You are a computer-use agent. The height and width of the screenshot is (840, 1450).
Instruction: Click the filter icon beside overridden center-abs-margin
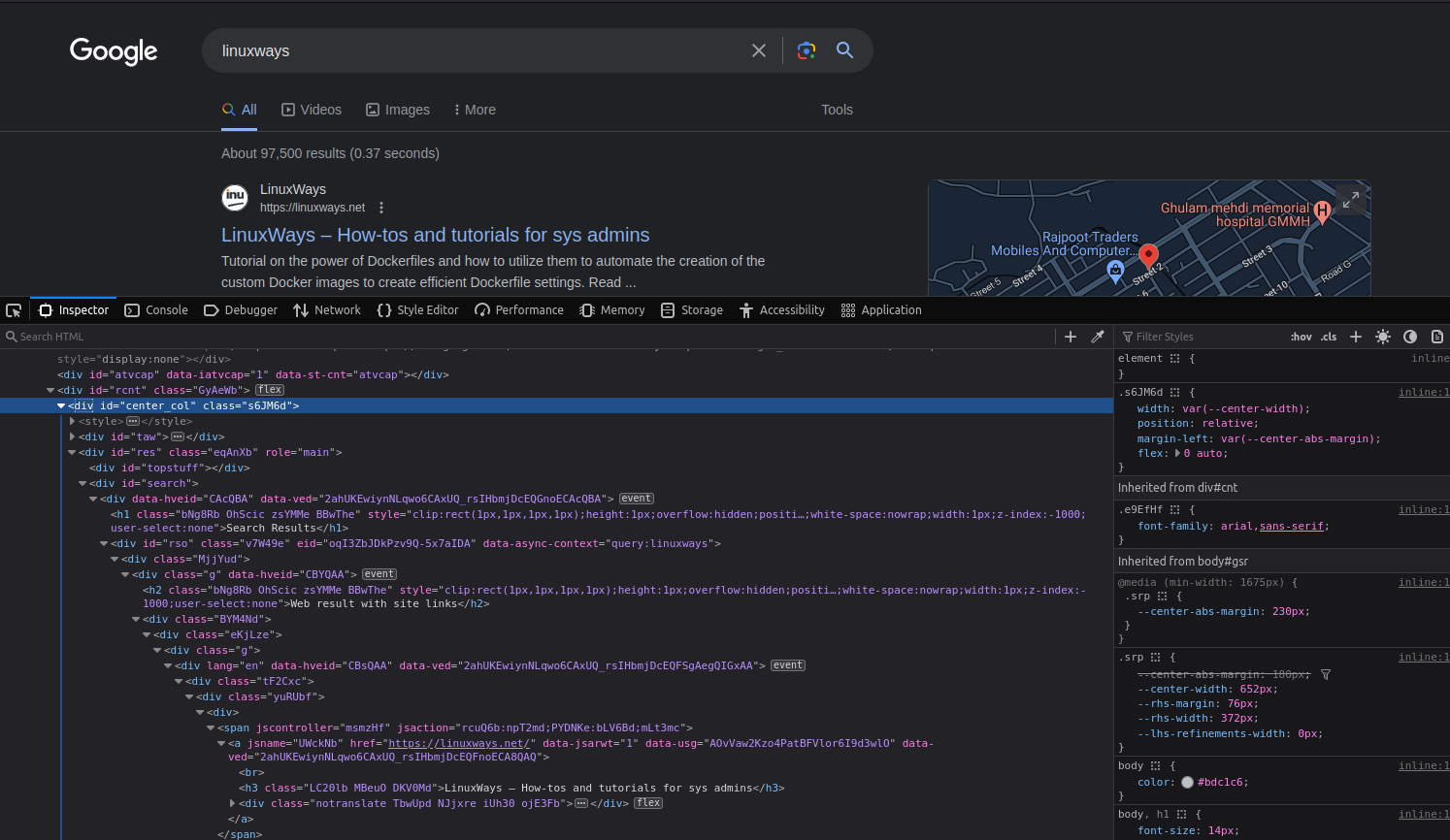coord(1326,674)
